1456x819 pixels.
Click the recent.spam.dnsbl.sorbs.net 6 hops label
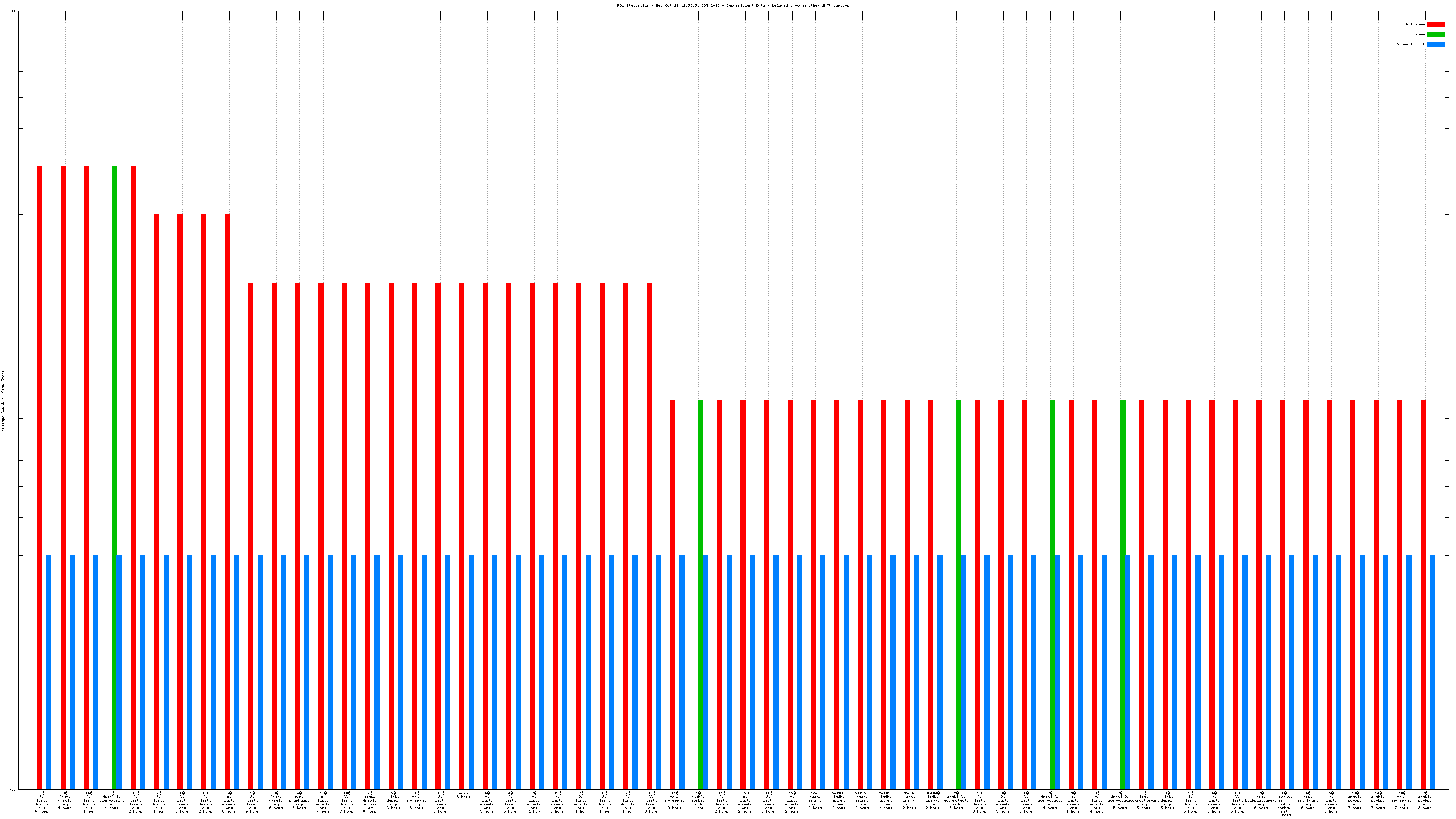[1284, 804]
